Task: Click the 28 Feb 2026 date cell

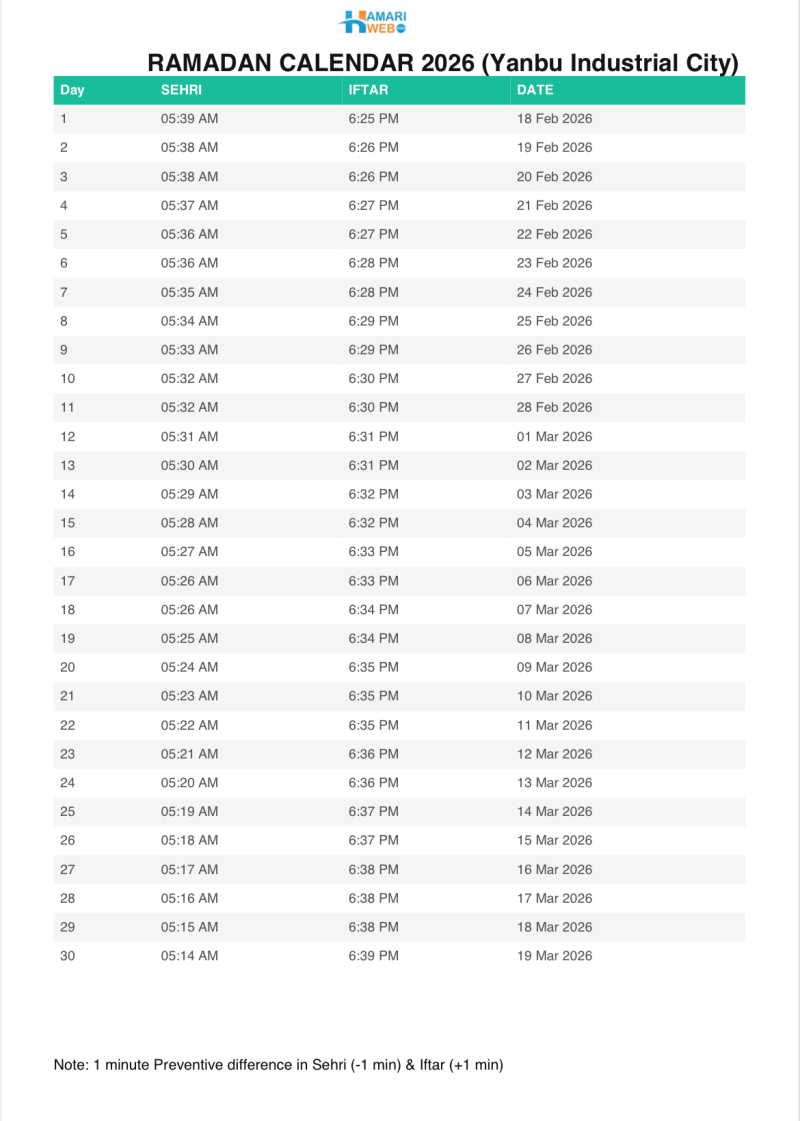Action: pos(555,408)
